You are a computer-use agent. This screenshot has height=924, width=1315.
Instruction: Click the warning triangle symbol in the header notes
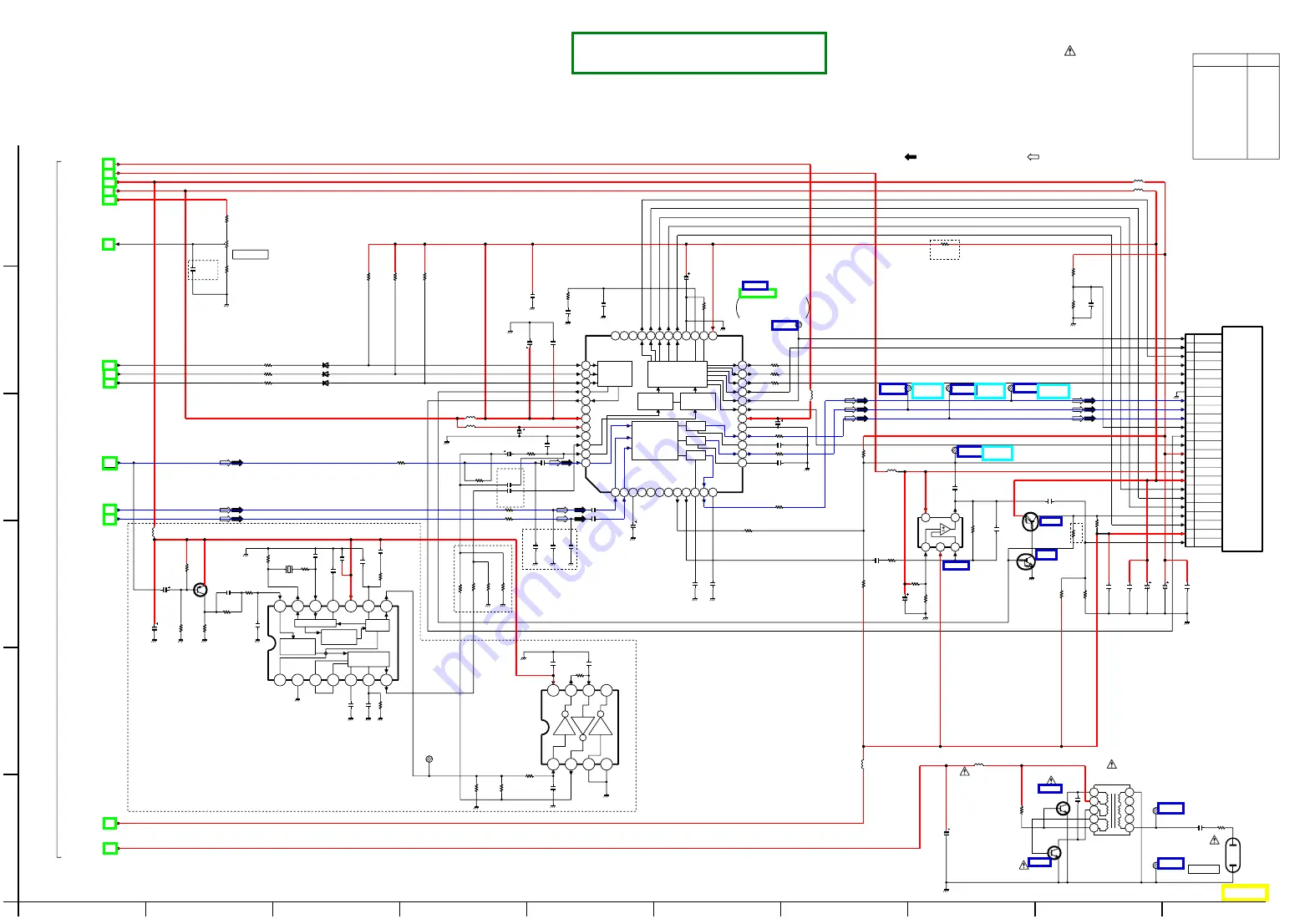point(1069,51)
